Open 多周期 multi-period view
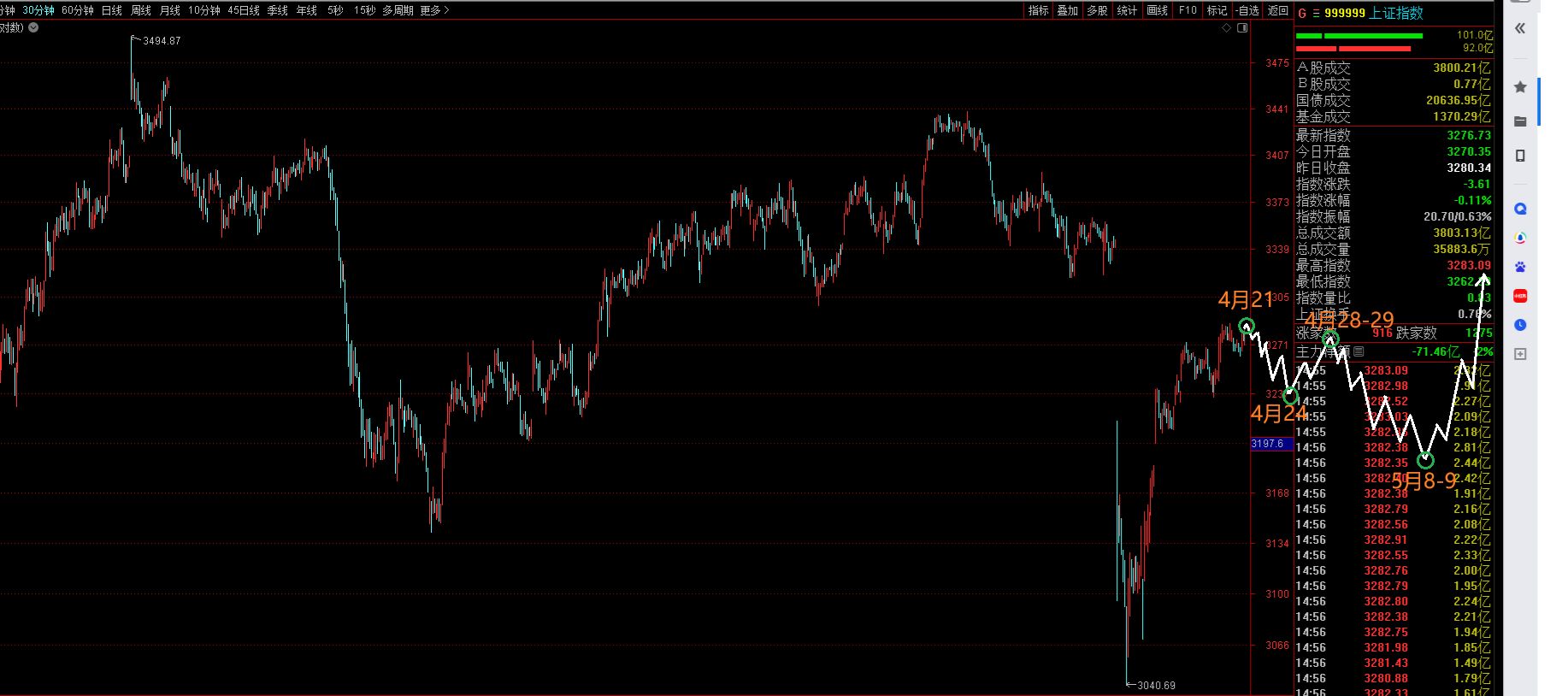The height and width of the screenshot is (696, 1568). click(x=398, y=10)
